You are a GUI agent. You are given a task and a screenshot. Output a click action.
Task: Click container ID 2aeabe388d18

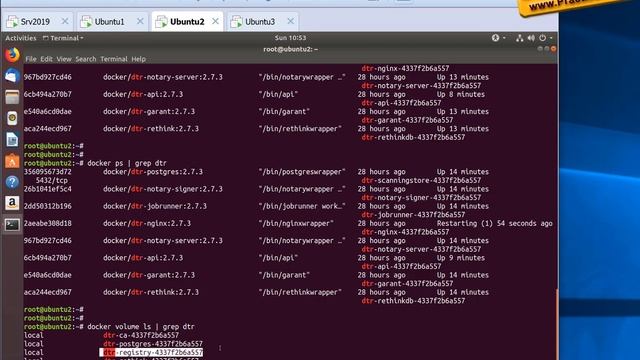point(47,223)
